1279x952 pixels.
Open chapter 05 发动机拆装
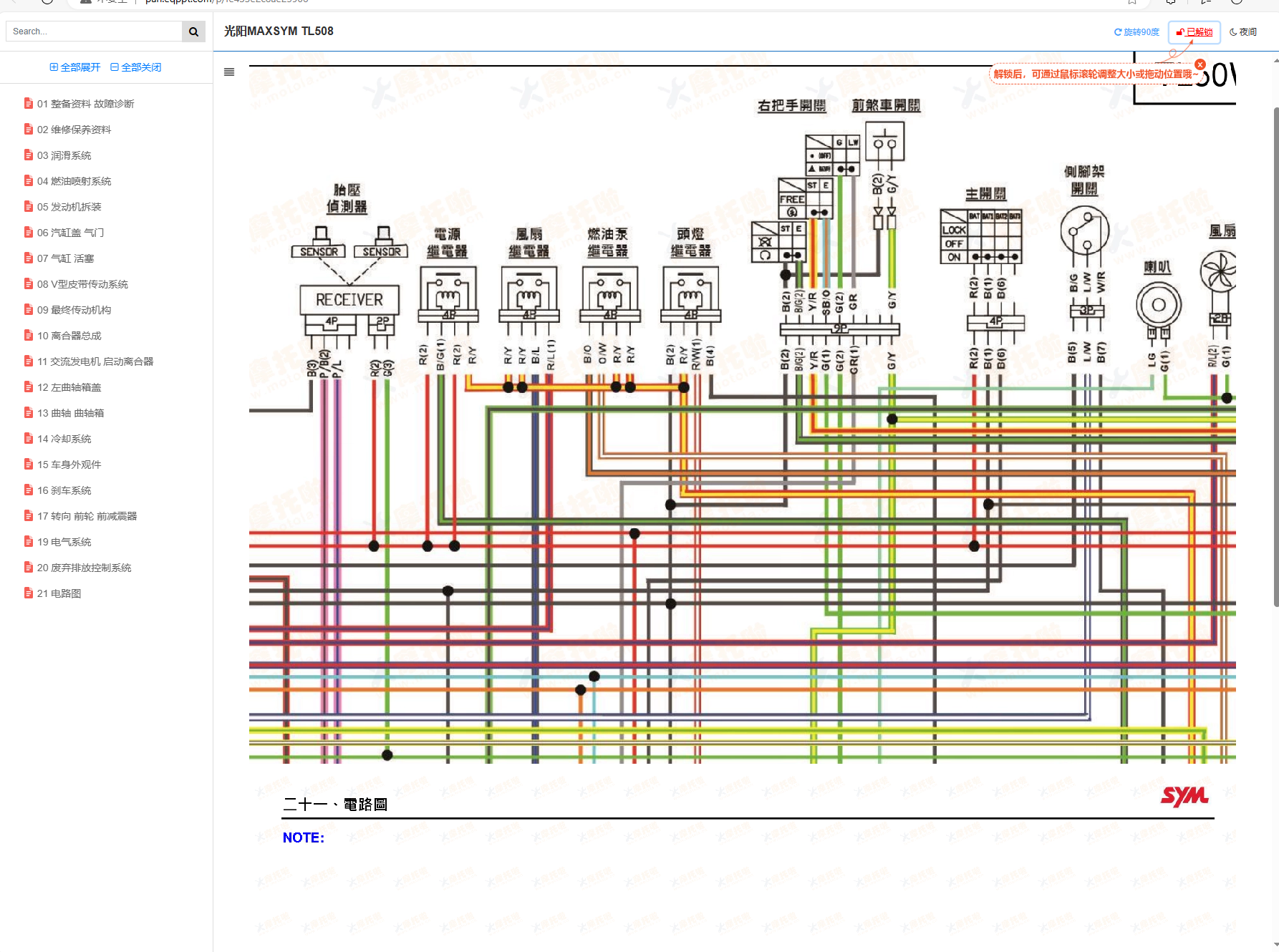coord(69,207)
